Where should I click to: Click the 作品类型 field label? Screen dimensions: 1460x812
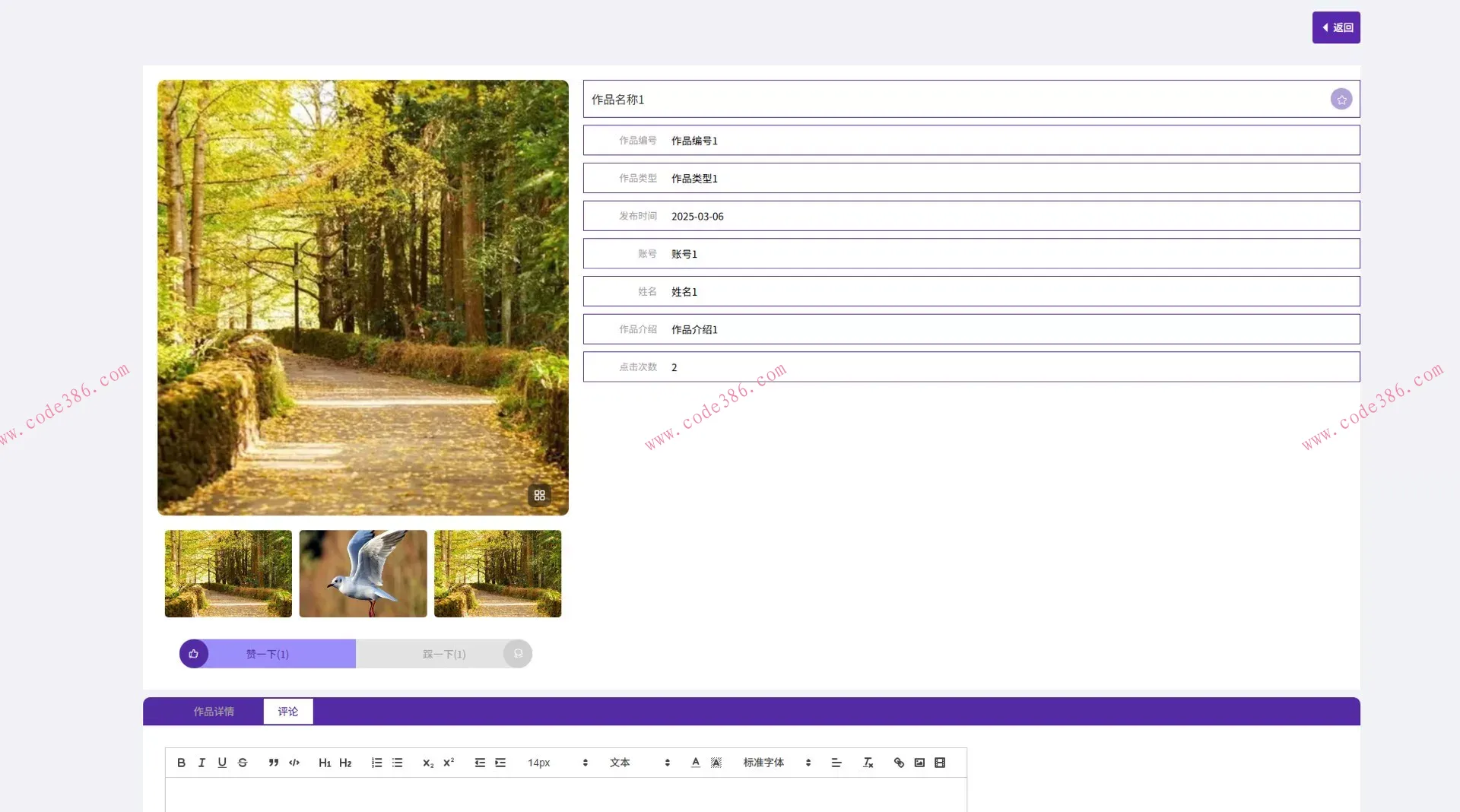point(638,178)
